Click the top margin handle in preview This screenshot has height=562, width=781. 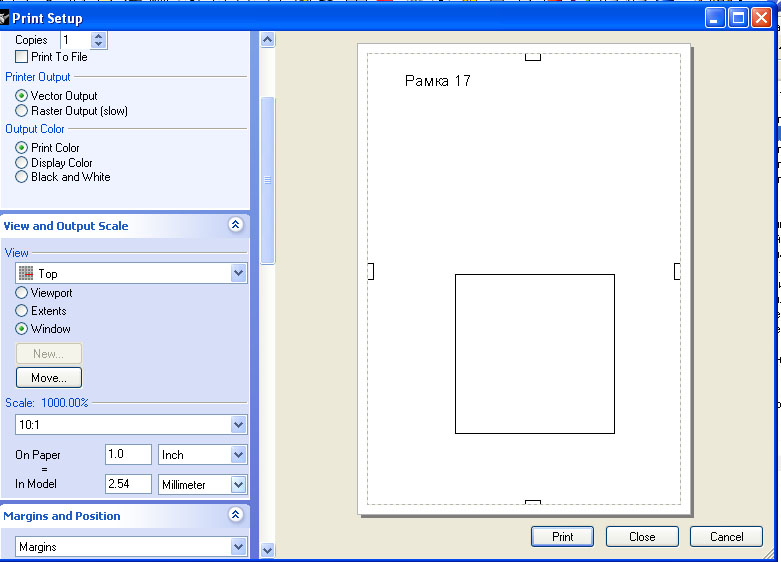(533, 57)
